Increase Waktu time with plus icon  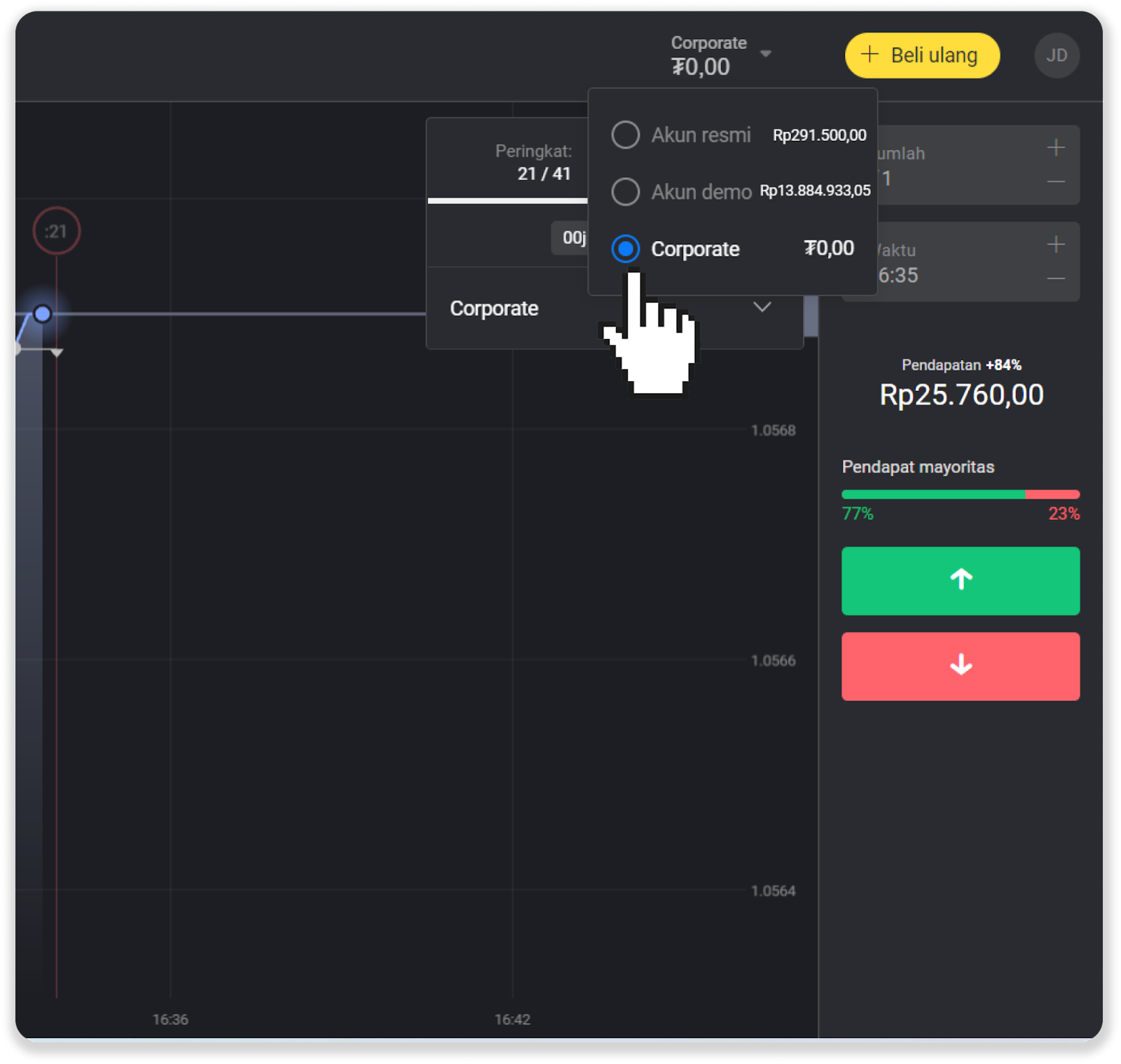(x=1055, y=244)
